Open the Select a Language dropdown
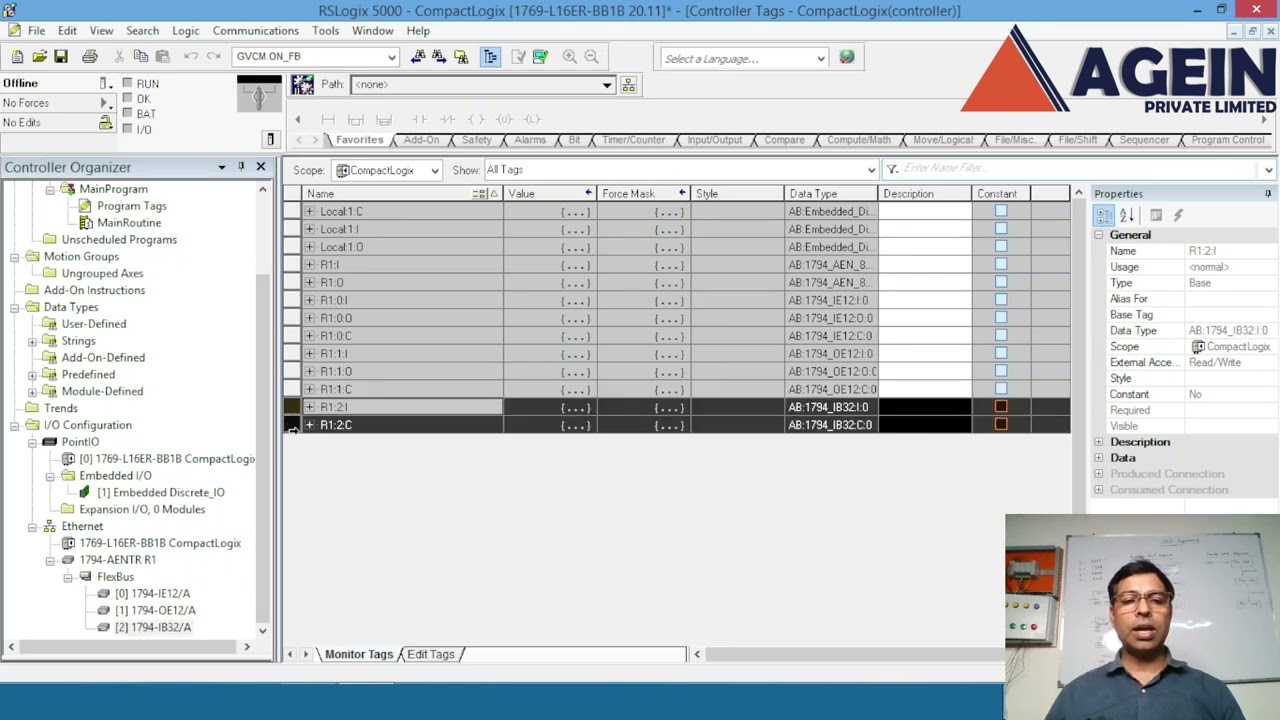This screenshot has width=1280, height=720. [821, 59]
